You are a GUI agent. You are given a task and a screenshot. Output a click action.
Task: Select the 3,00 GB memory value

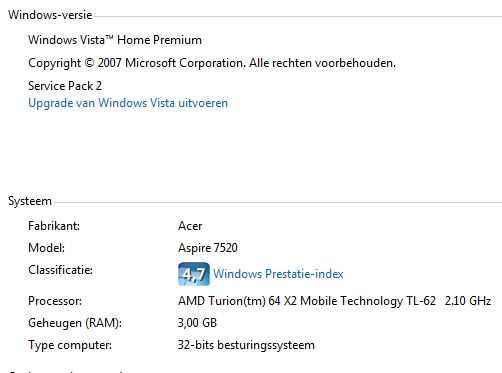tap(197, 323)
